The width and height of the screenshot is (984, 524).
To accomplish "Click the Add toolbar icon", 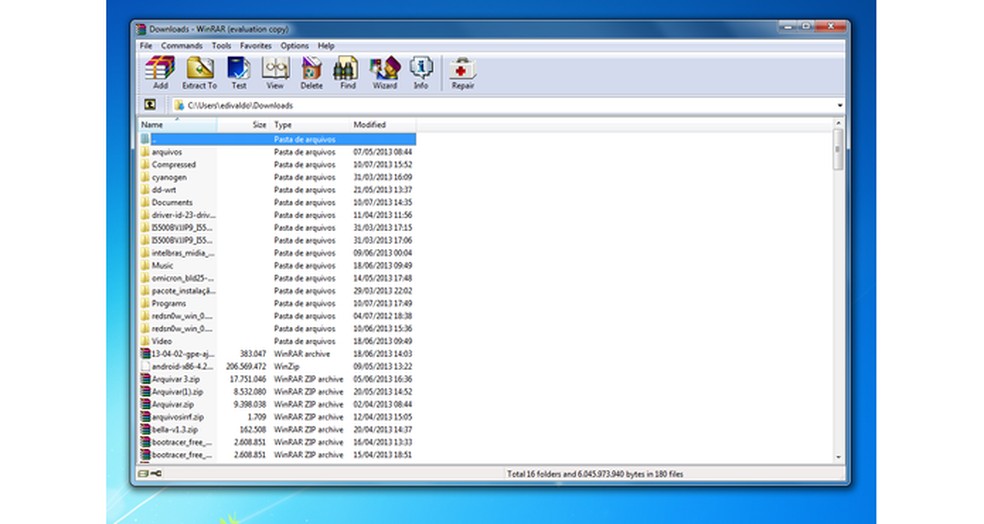I will [x=160, y=68].
